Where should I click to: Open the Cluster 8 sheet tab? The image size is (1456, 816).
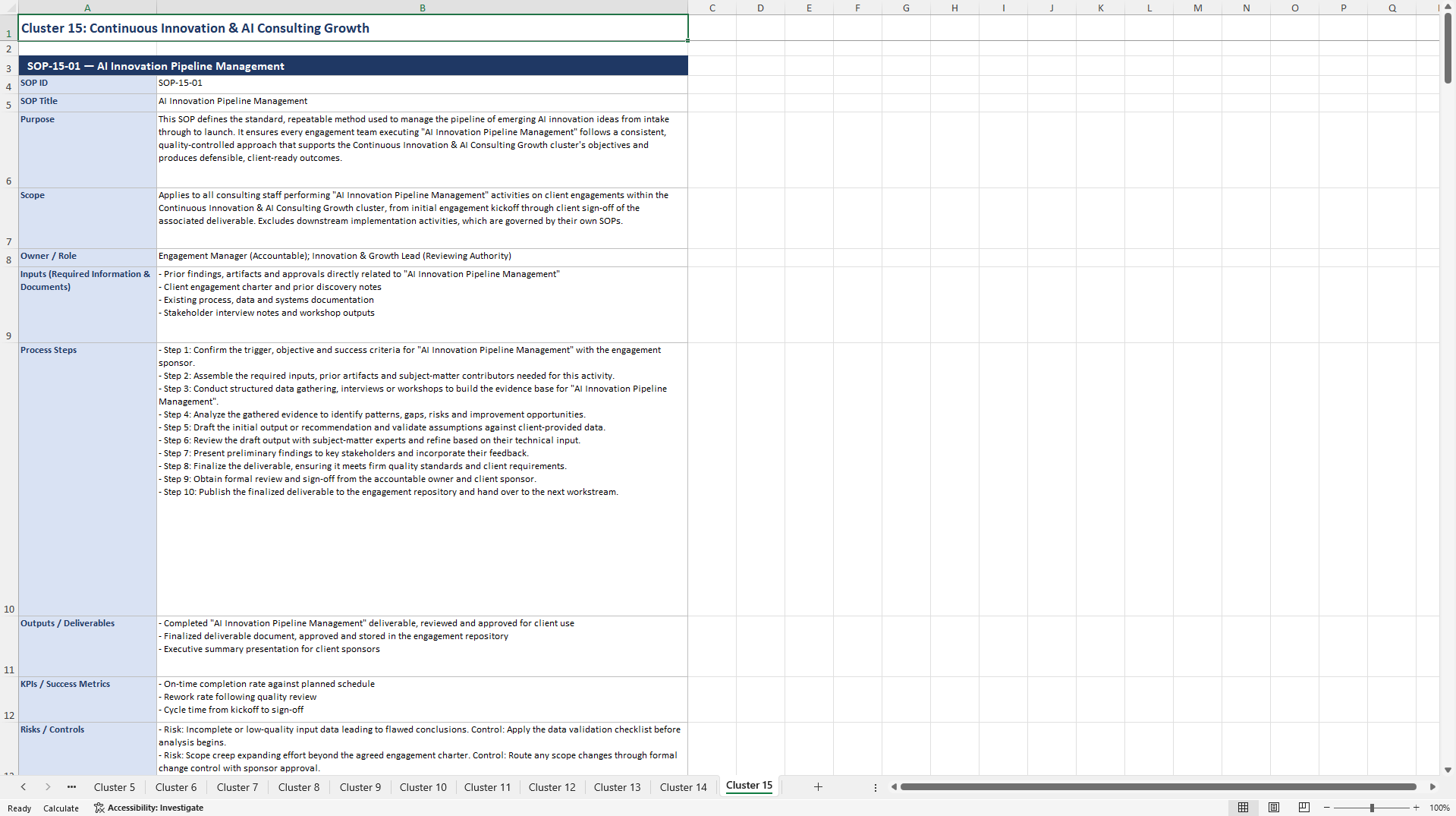point(299,787)
